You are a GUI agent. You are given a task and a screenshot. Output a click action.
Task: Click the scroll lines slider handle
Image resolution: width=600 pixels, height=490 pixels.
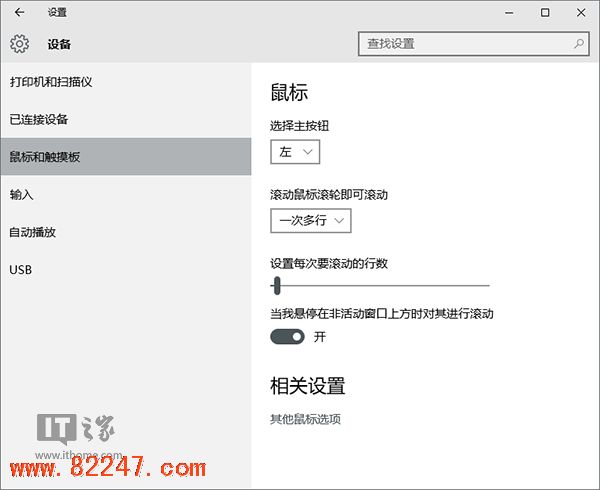(277, 285)
